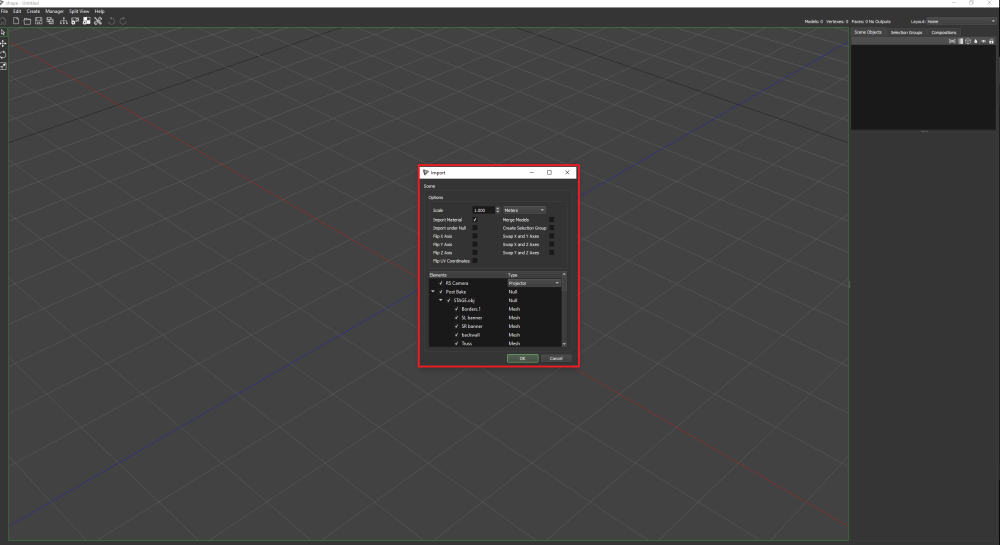Switch to the Scene Objects tab
This screenshot has width=1000, height=545.
tap(868, 33)
